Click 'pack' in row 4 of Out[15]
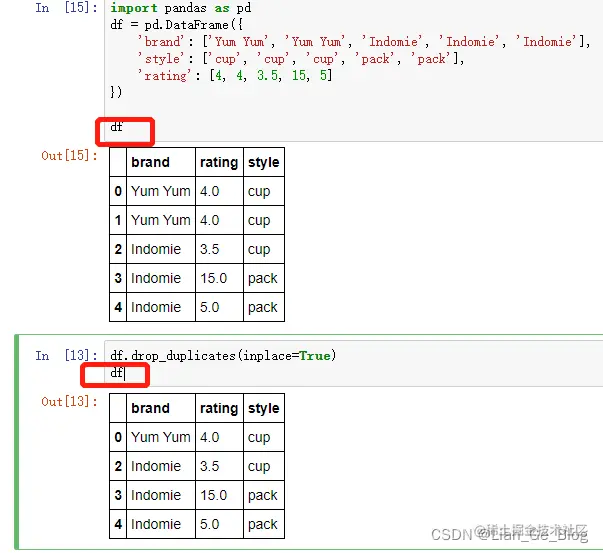603x553 pixels. click(x=263, y=308)
